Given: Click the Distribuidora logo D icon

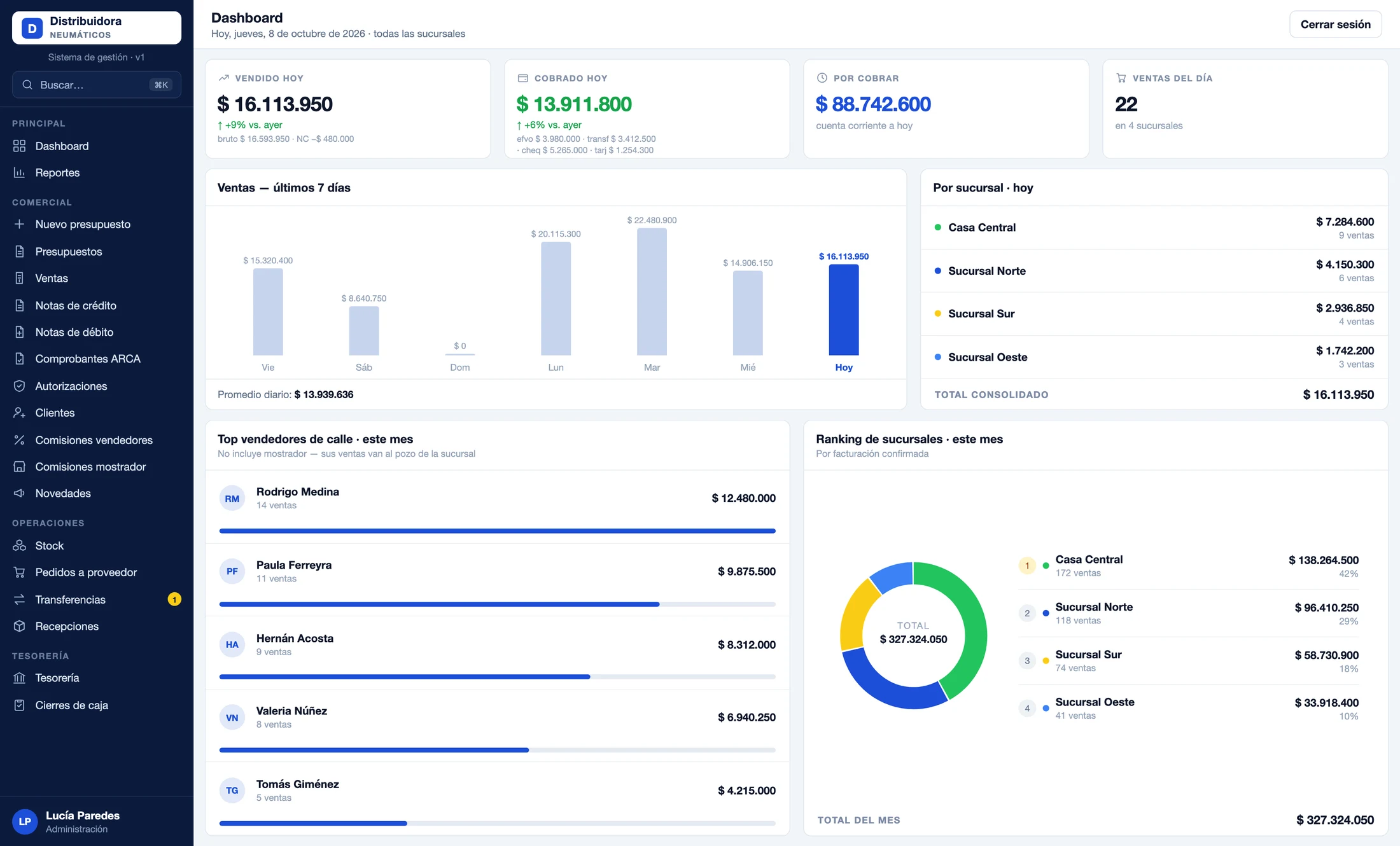Looking at the screenshot, I should [x=32, y=28].
